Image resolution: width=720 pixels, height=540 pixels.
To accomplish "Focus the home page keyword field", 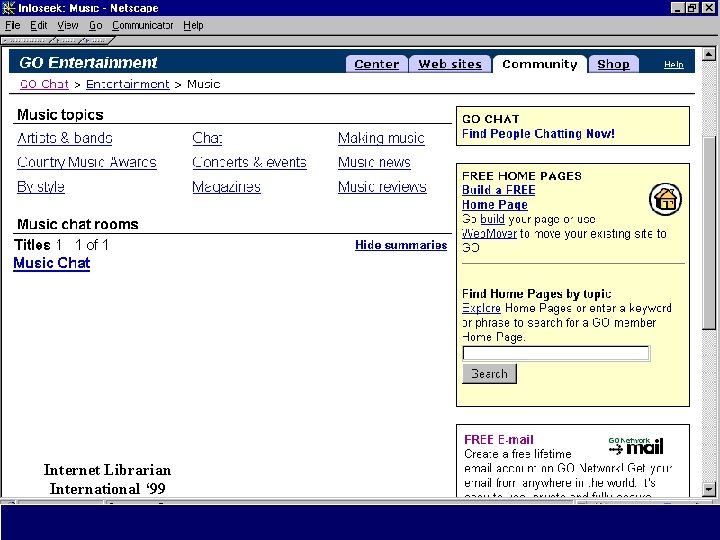I will point(556,353).
